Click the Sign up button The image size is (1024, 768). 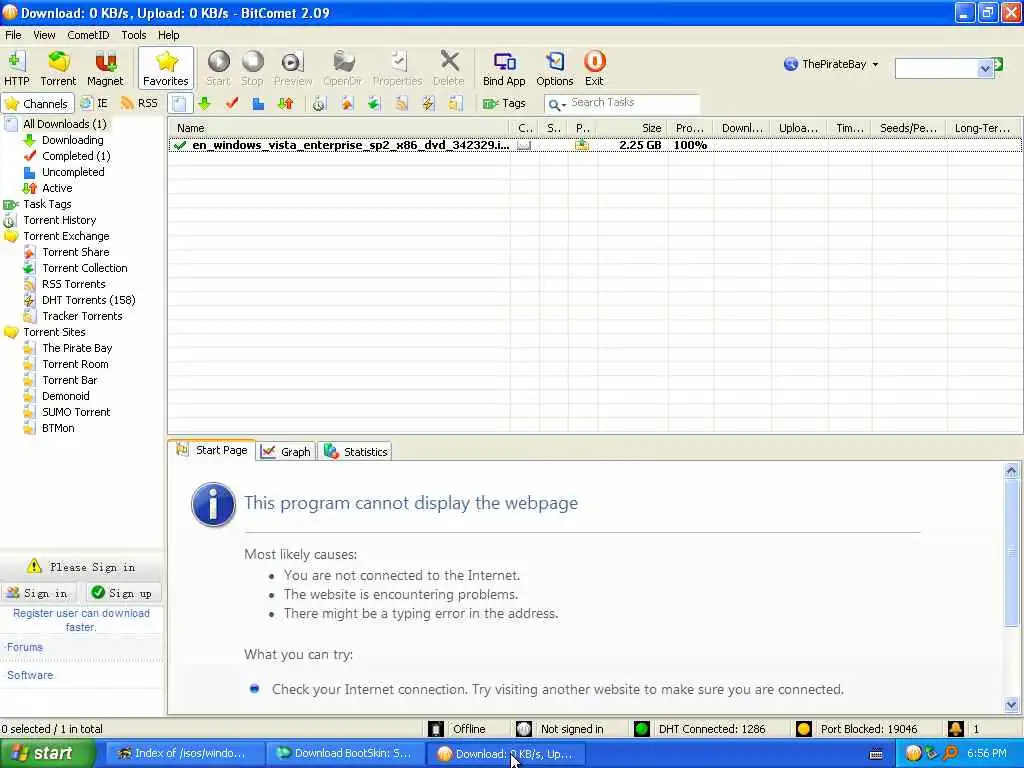pos(122,593)
